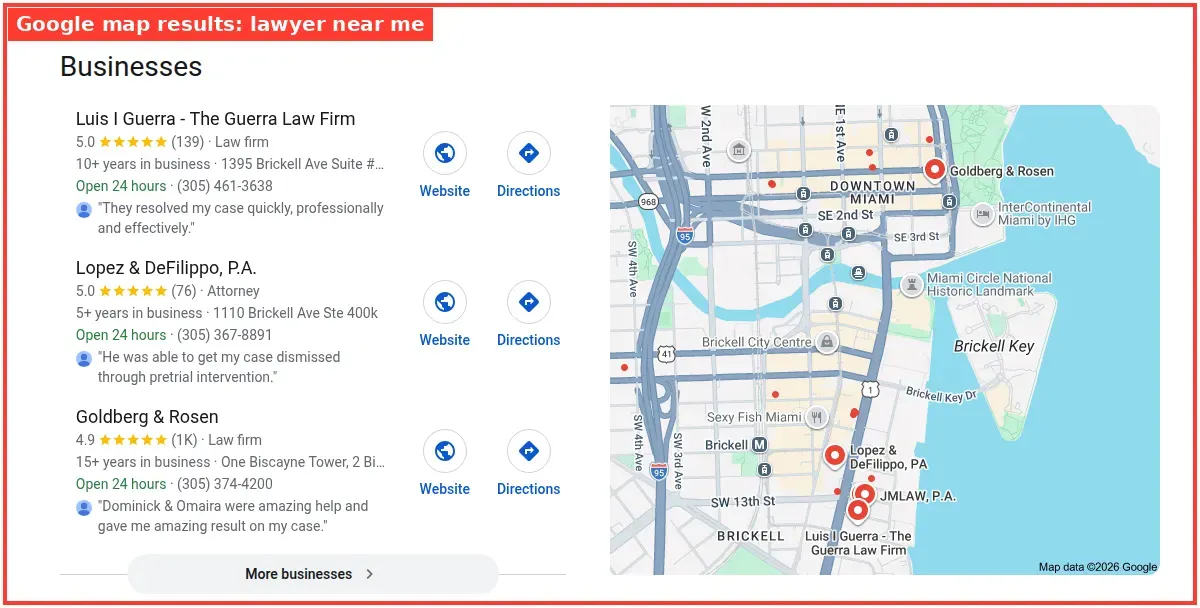Open Lopez & DeFilippo, P.A. listing
Image resolution: width=1200 pixels, height=608 pixels.
coord(166,268)
